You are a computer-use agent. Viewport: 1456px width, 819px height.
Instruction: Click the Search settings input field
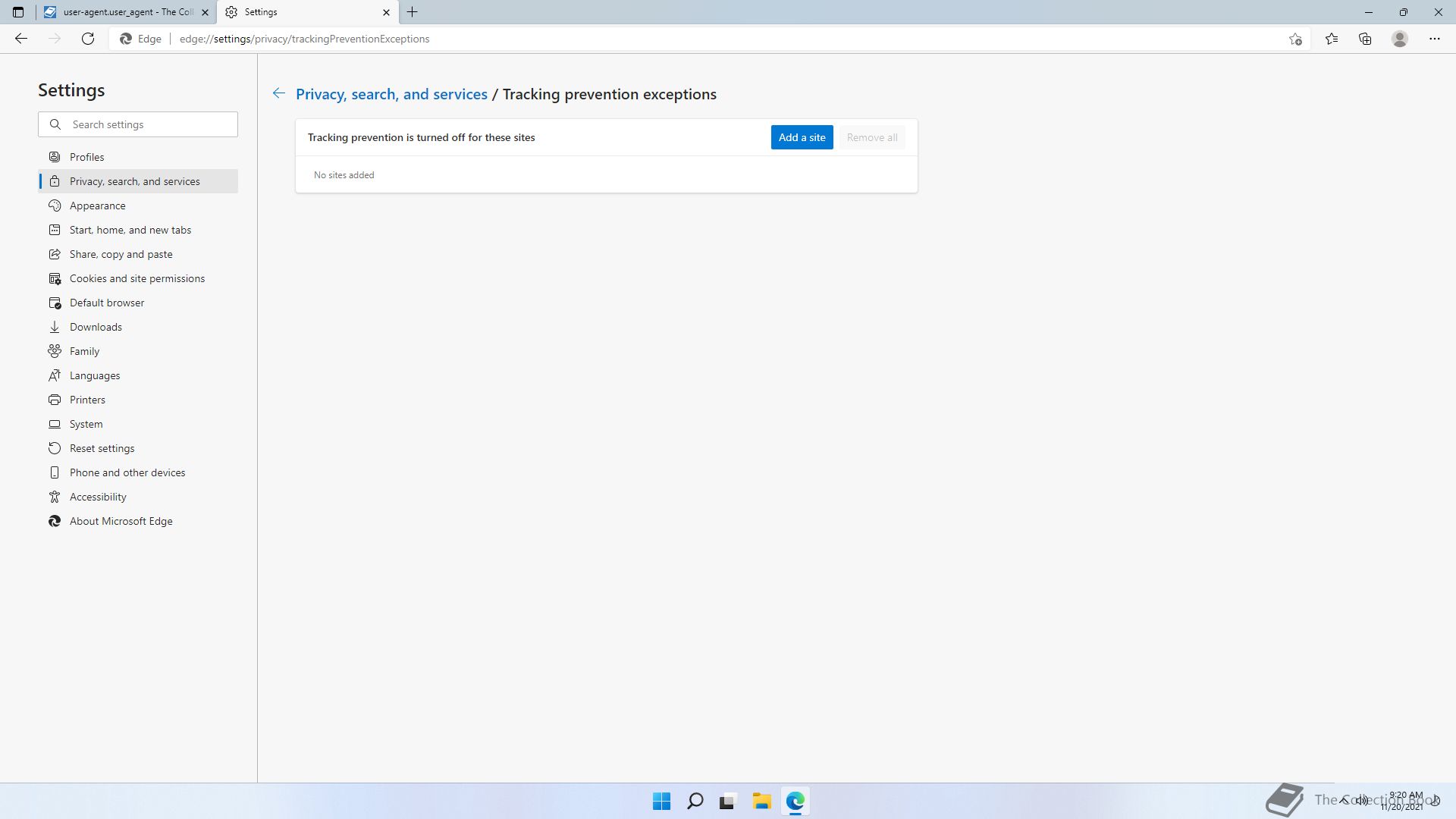(148, 124)
